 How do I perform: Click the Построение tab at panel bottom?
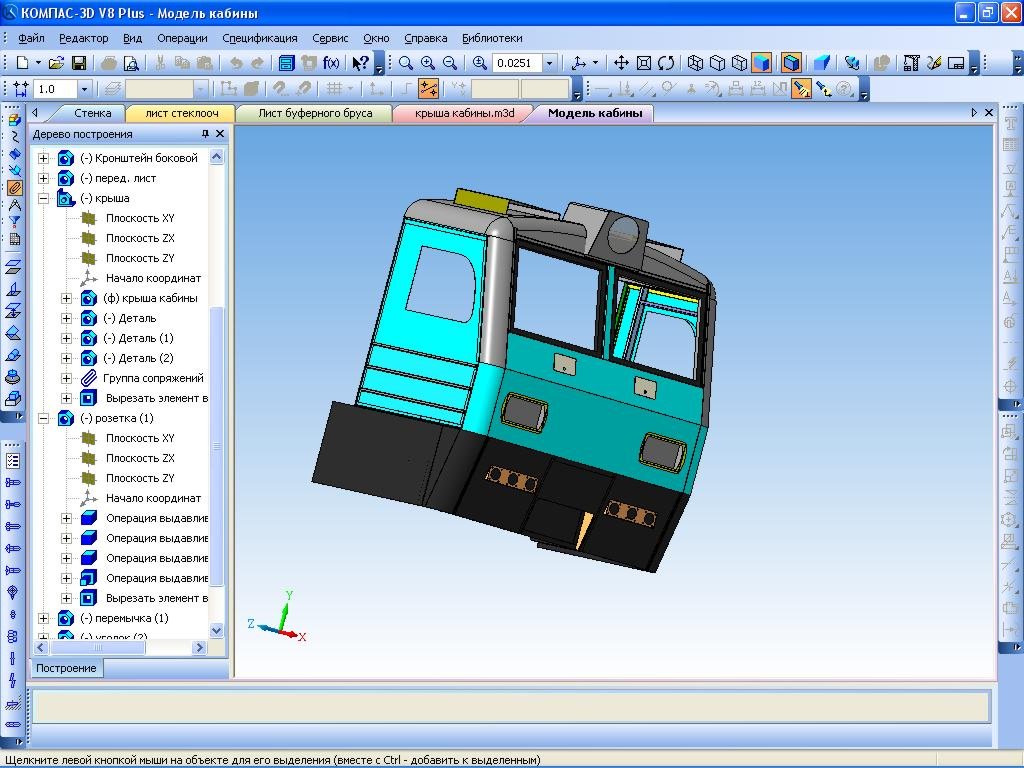(x=68, y=668)
